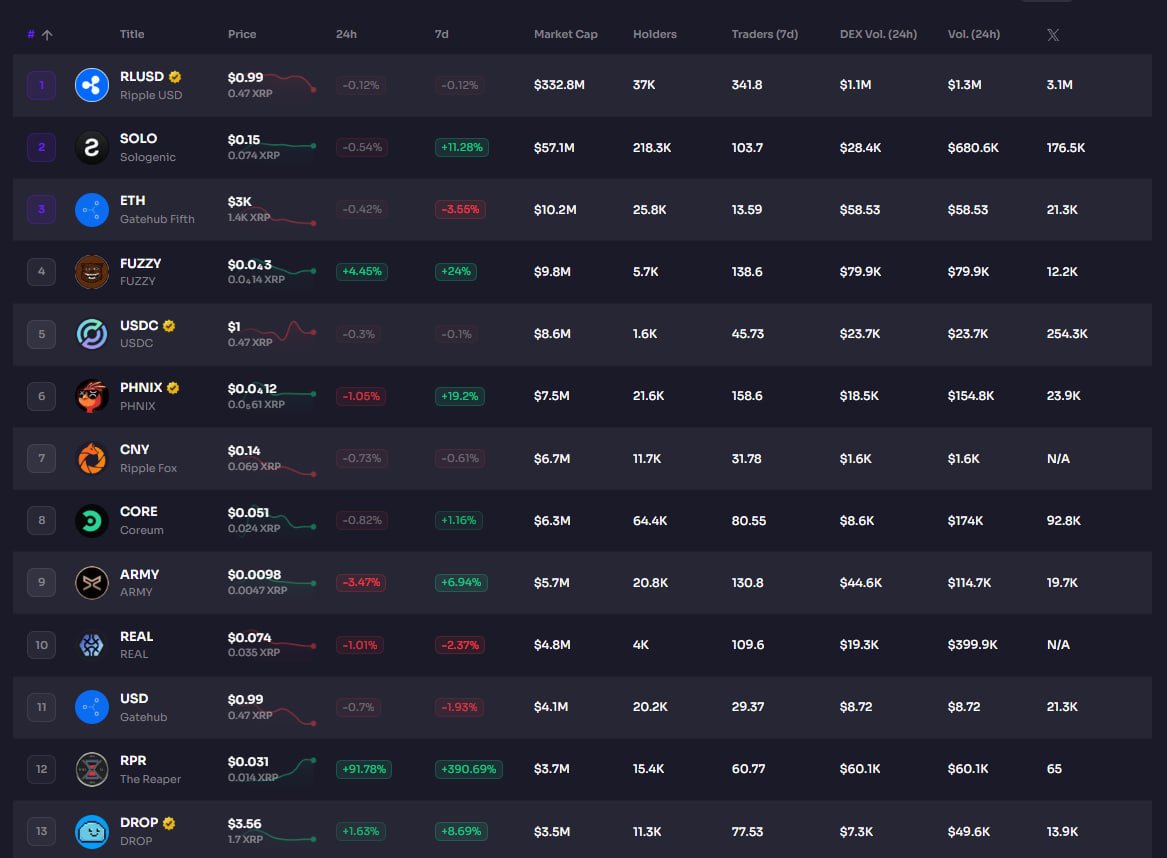
Task: Sort table by 7d change column
Action: tap(441, 34)
